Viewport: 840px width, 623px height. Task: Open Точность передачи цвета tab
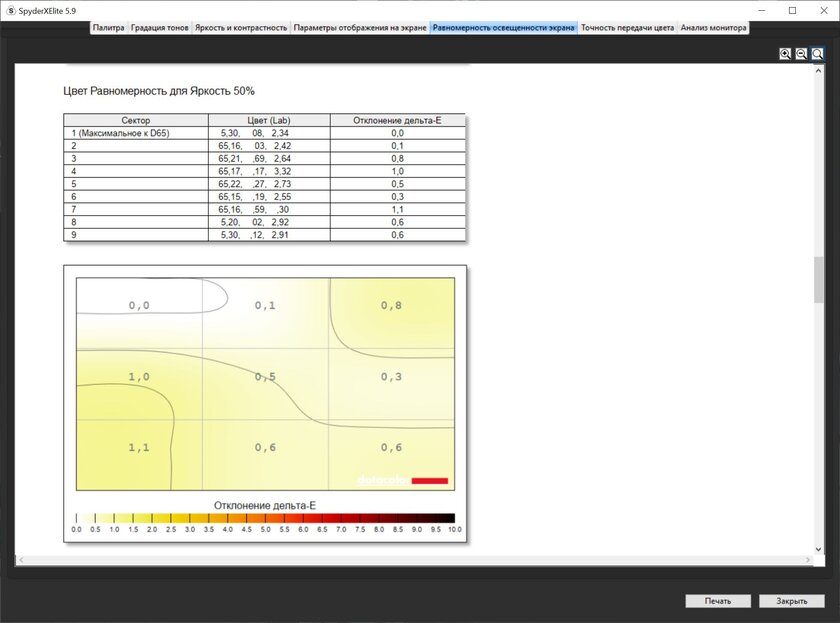click(627, 27)
